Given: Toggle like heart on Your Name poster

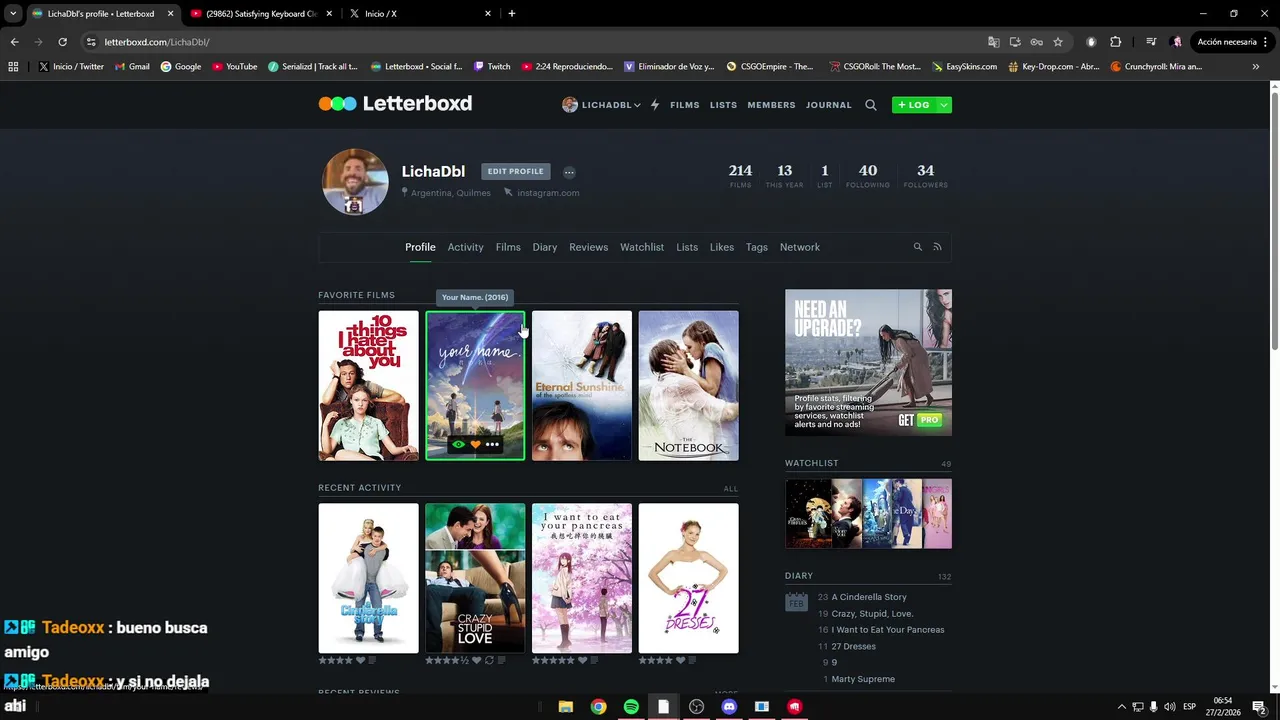Looking at the screenshot, I should pos(475,445).
